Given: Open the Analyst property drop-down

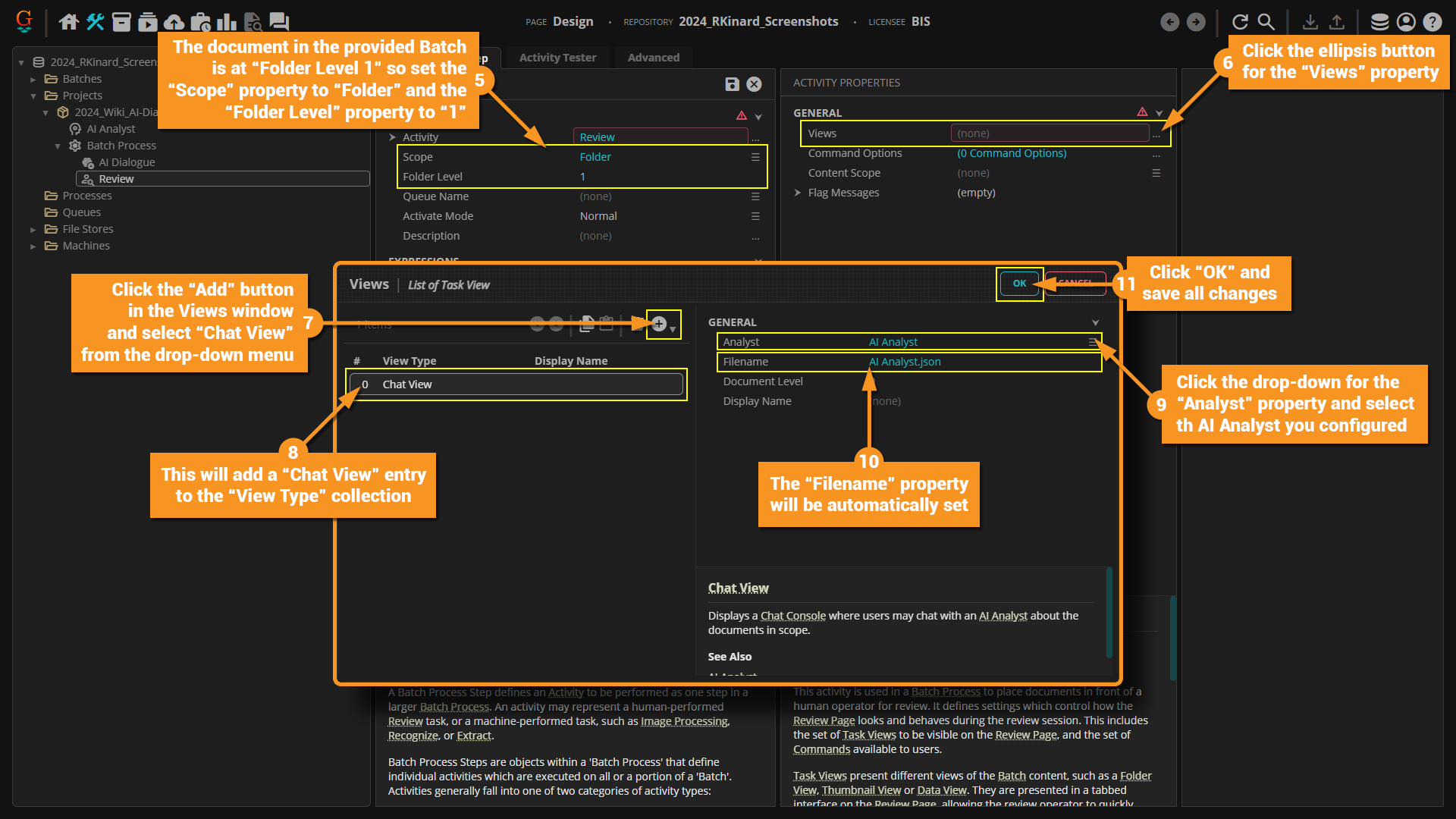Looking at the screenshot, I should [x=1092, y=342].
